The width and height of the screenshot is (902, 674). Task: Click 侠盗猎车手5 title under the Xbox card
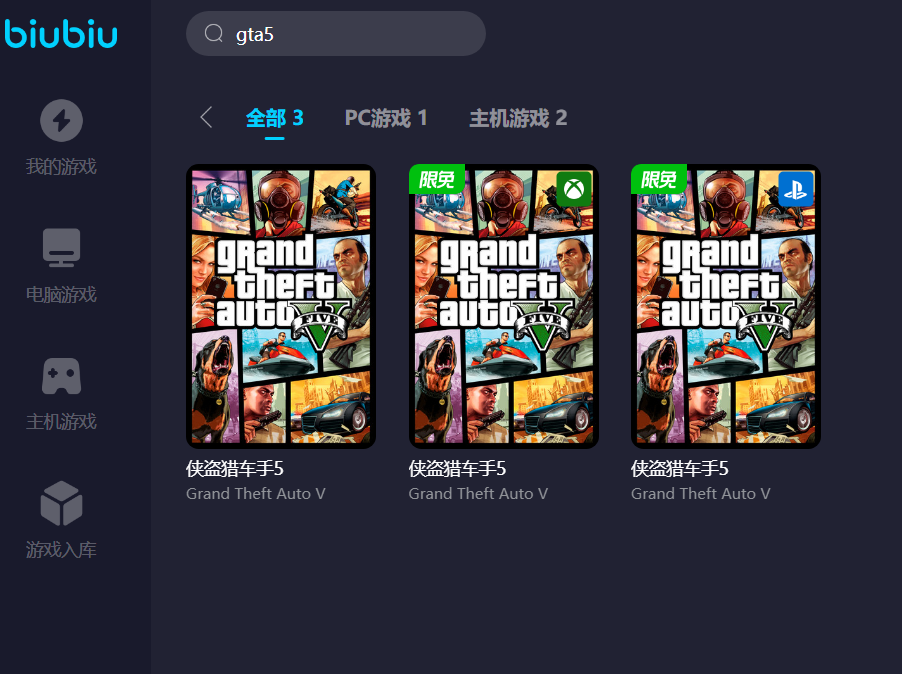point(457,469)
